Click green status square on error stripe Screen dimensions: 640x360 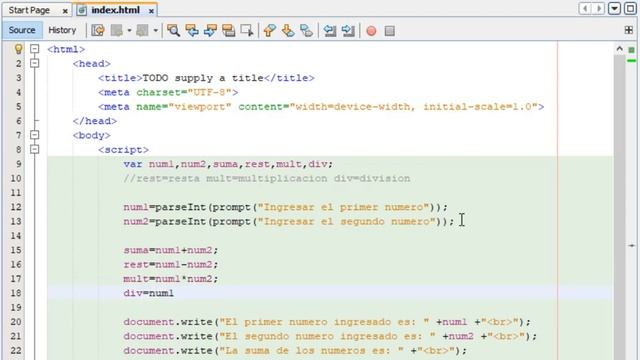pos(631,50)
